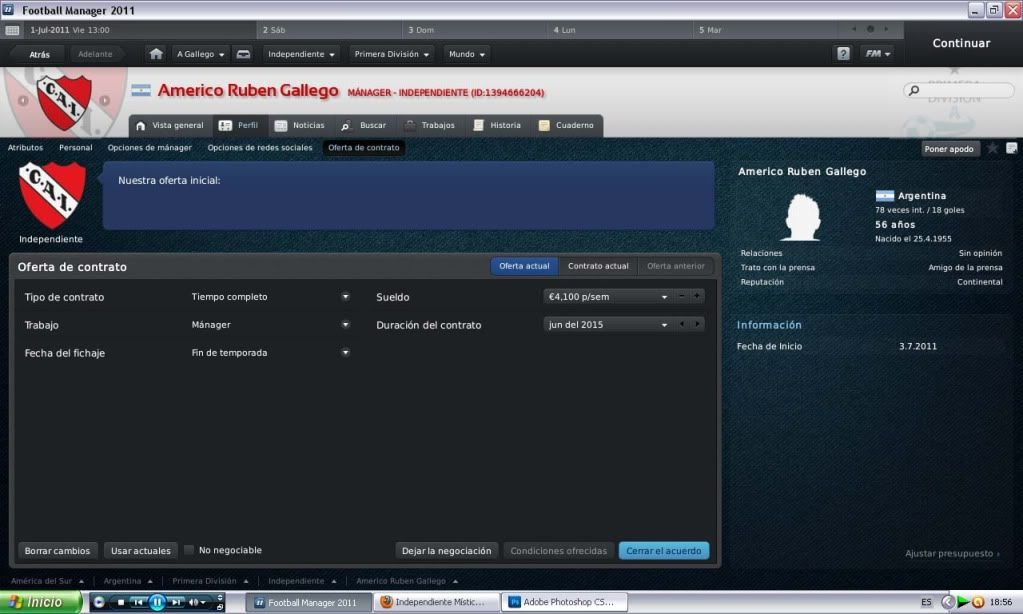Open the help question mark icon
Image resolution: width=1023 pixels, height=614 pixels.
843,54
